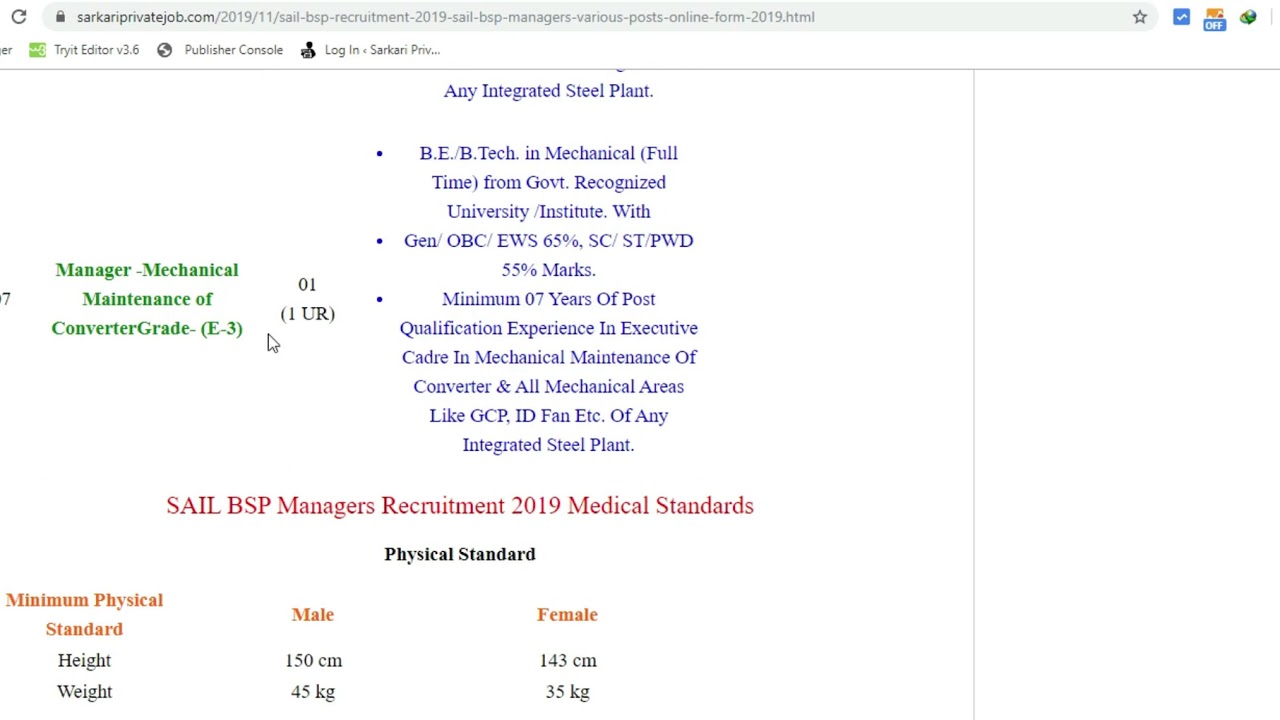Click the 'Height' row label
This screenshot has height=720, width=1280.
coord(84,661)
